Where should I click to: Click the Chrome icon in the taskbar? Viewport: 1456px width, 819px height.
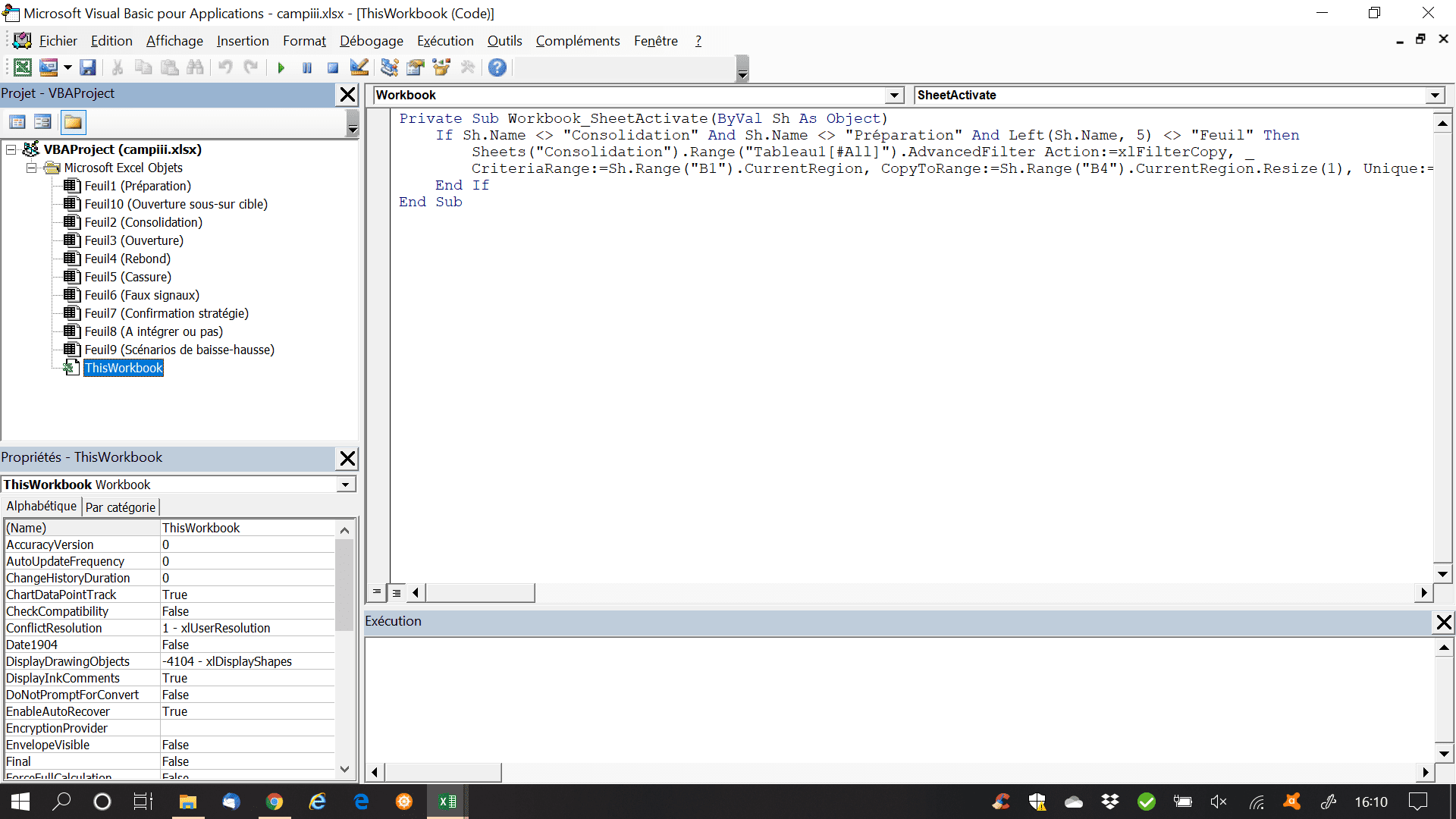[275, 802]
